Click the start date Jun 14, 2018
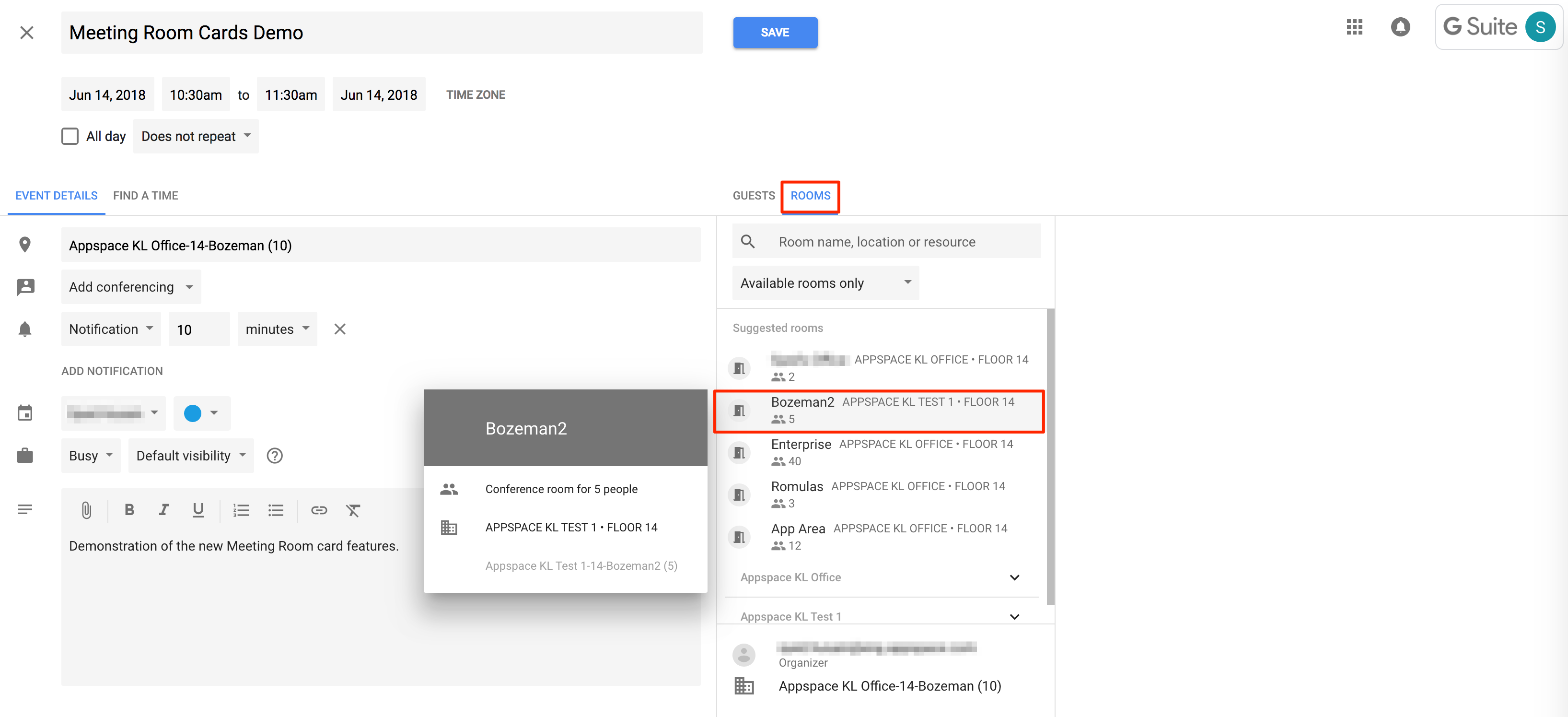The image size is (1568, 717). coord(107,94)
